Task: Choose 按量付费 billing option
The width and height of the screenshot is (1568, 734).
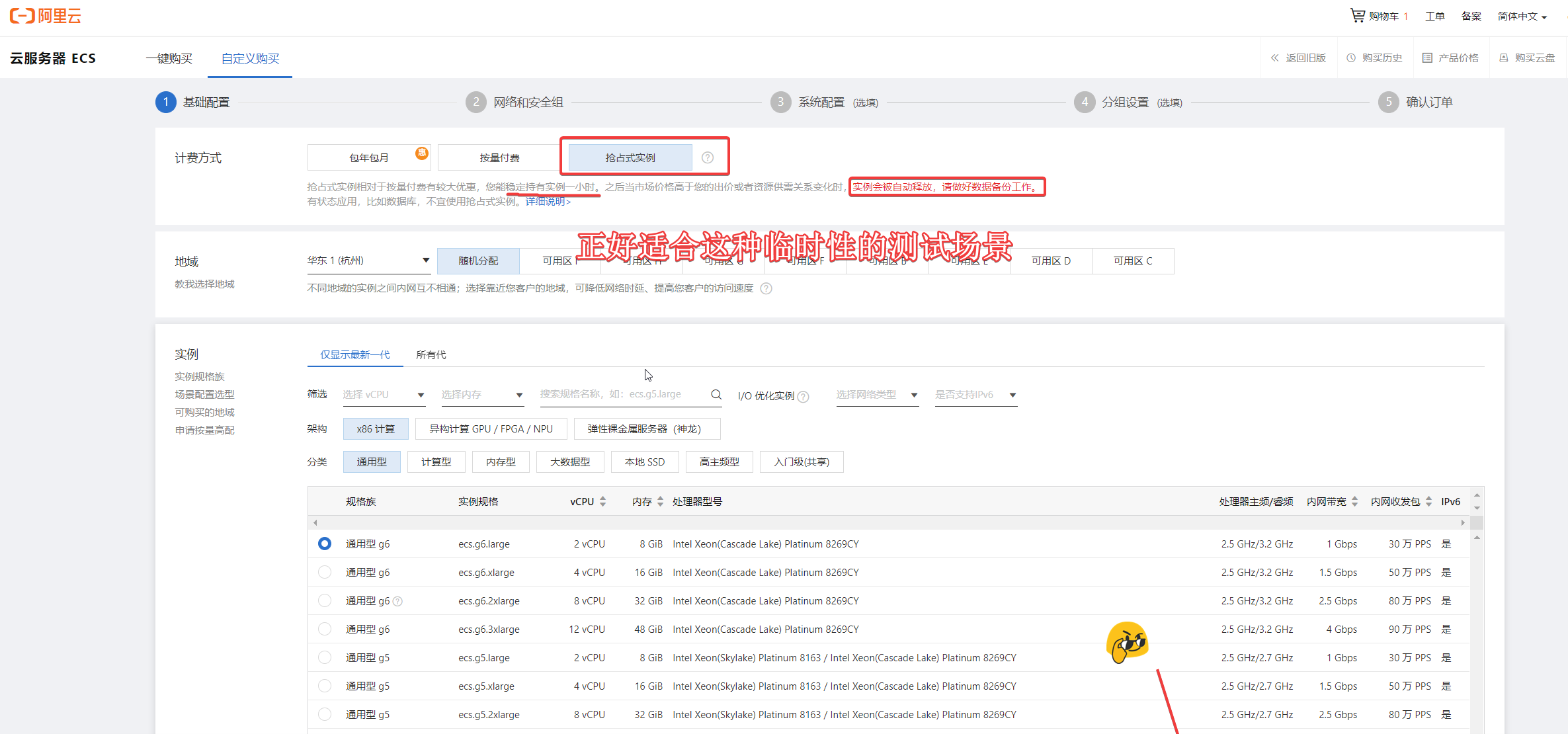Action: [x=499, y=157]
